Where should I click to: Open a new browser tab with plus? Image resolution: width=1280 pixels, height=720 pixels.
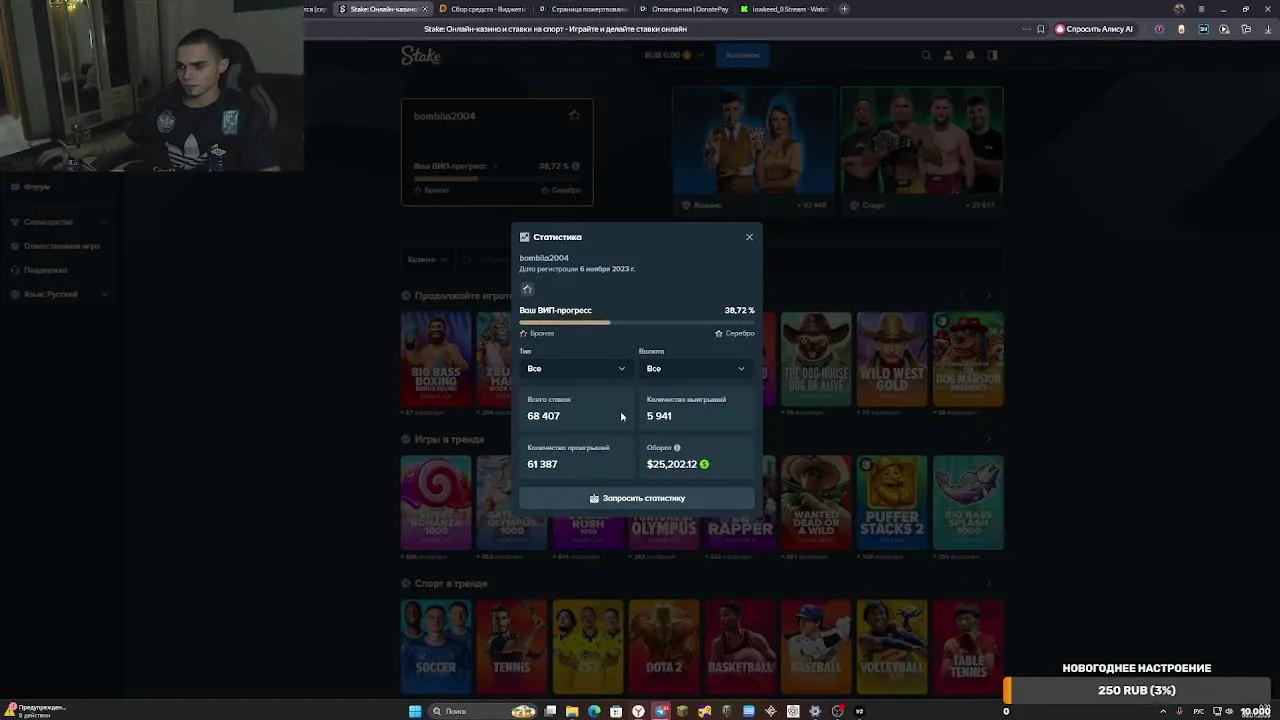point(844,9)
